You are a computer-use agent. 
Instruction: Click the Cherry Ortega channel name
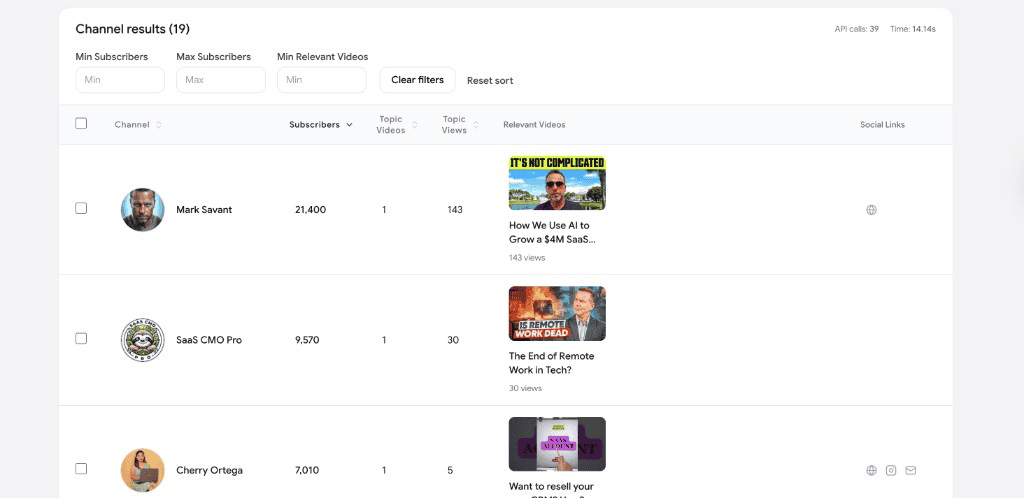(209, 470)
